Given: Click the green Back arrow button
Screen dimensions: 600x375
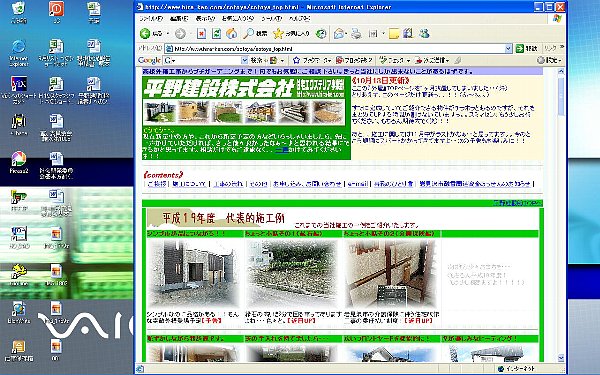Looking at the screenshot, I should coord(145,34).
